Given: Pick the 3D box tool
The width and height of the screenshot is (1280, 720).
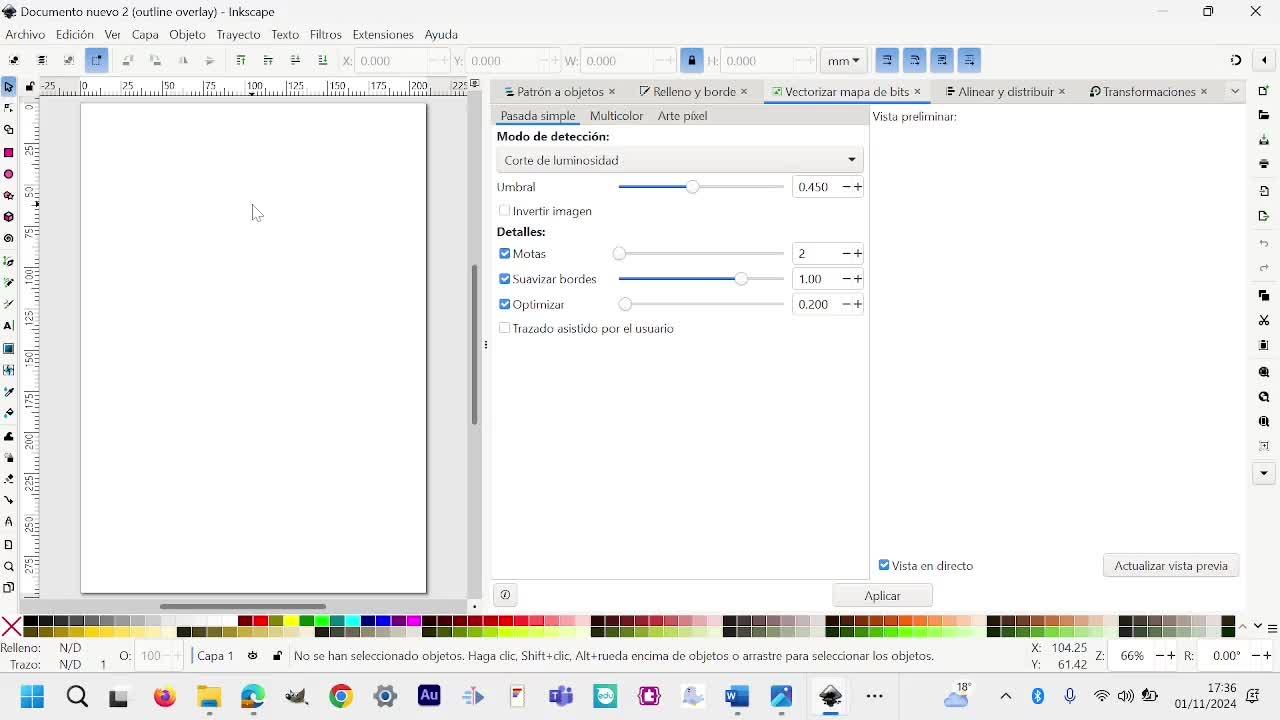Looking at the screenshot, I should [x=9, y=217].
